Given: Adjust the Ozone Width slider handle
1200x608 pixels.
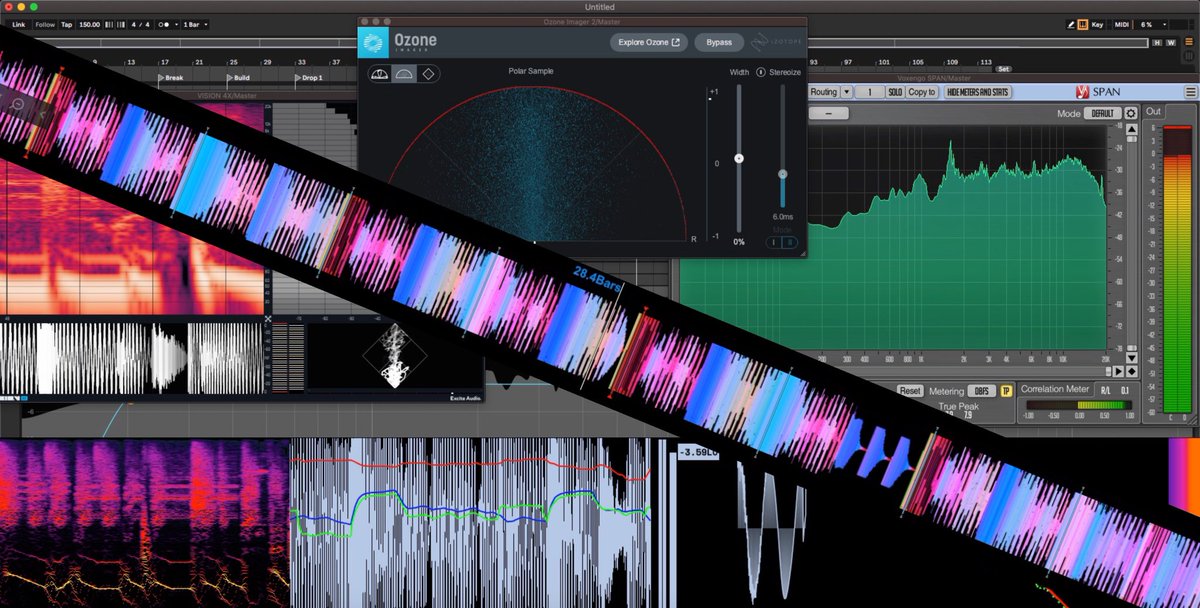Looking at the screenshot, I should pos(739,158).
